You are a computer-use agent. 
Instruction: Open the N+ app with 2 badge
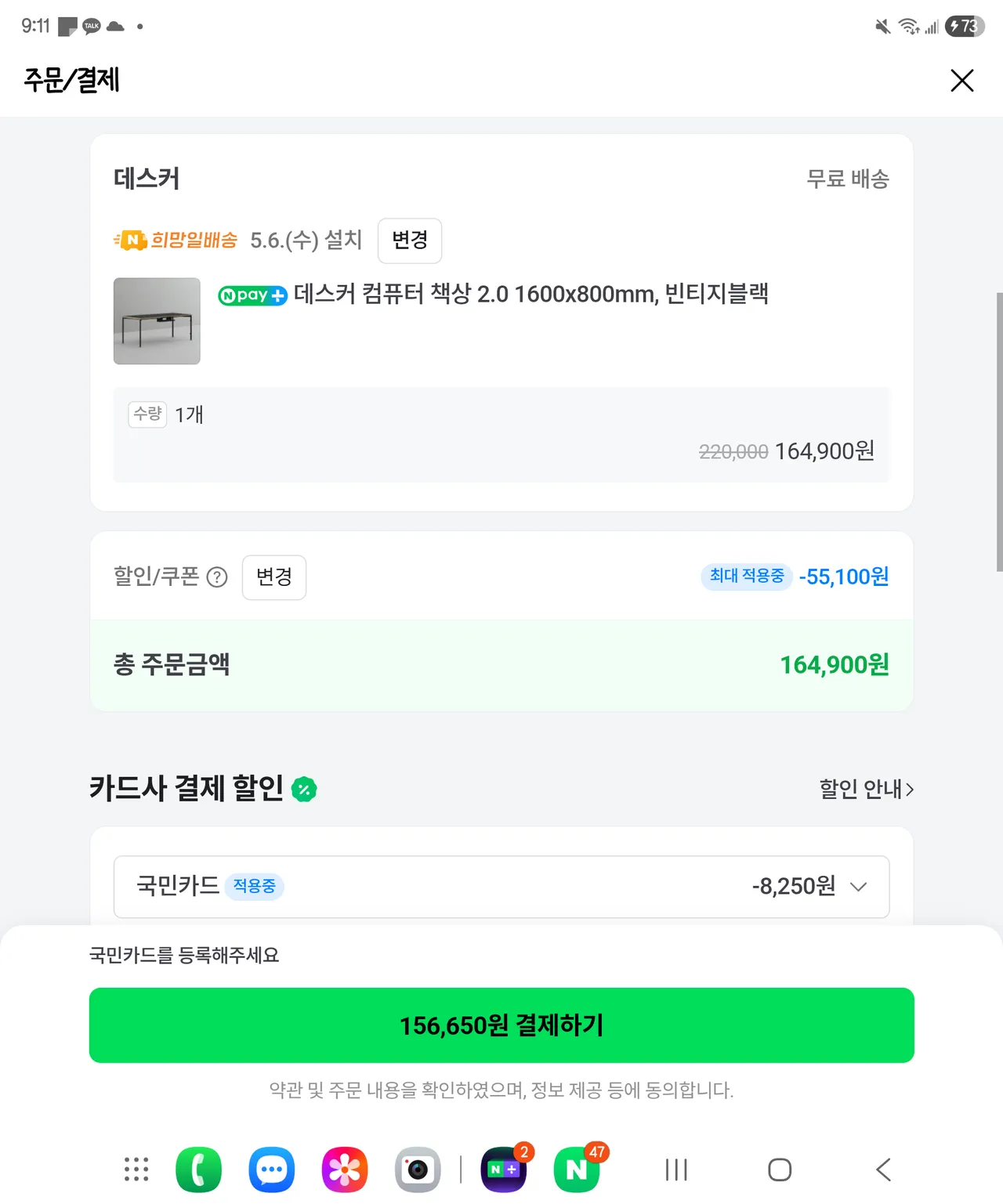tap(503, 1170)
